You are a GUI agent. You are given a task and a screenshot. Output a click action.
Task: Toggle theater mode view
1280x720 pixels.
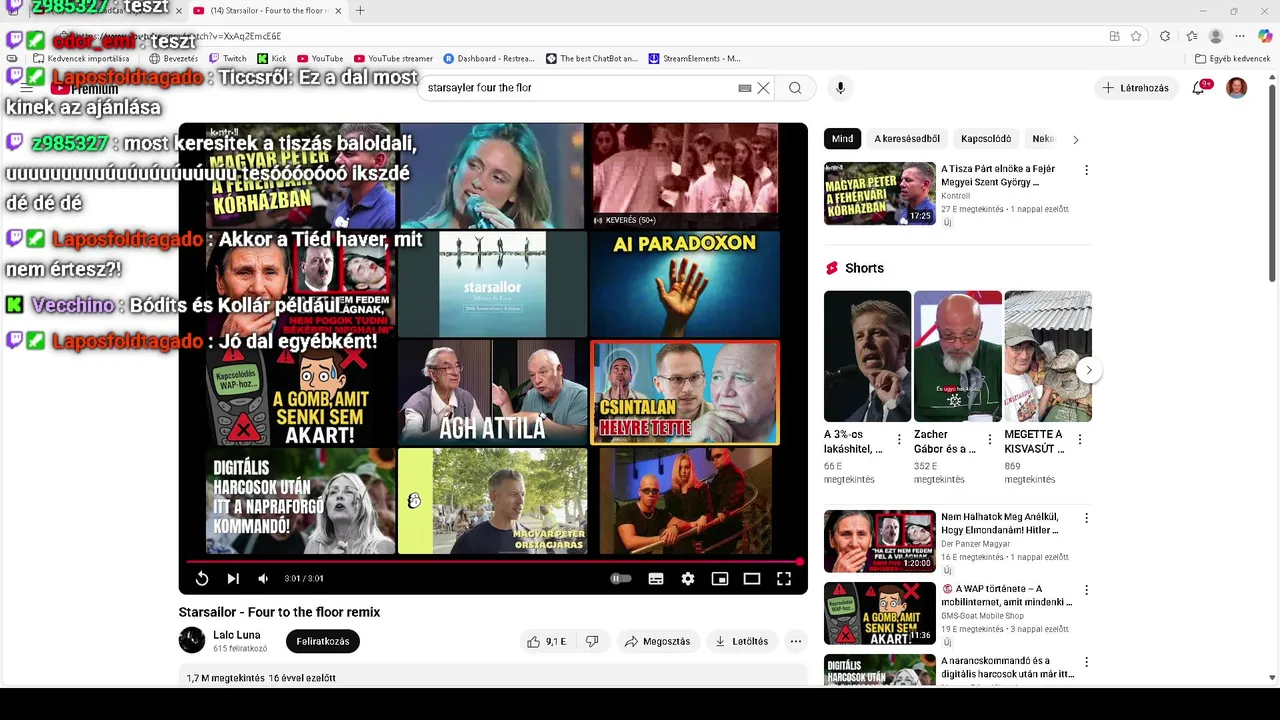point(752,579)
